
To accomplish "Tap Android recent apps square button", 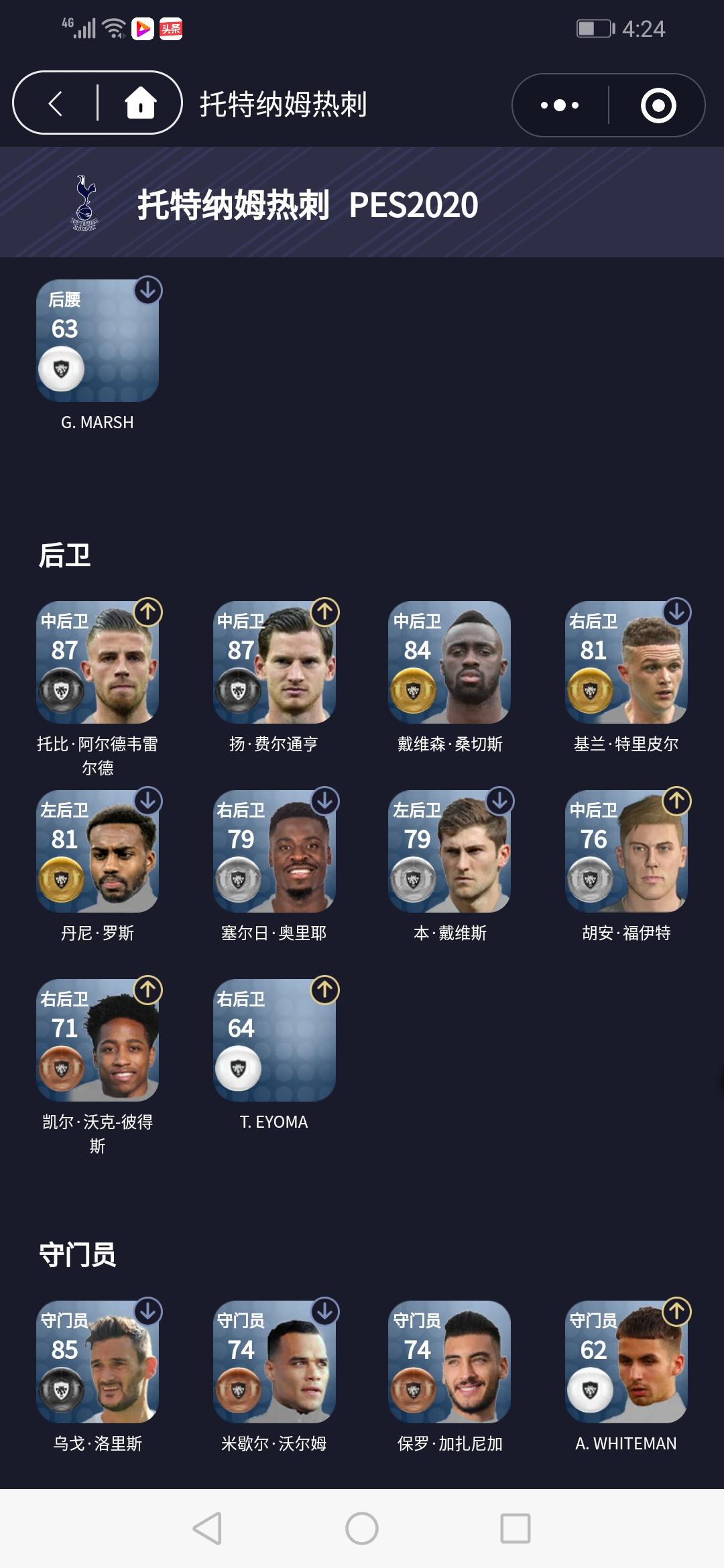I will 516,1528.
